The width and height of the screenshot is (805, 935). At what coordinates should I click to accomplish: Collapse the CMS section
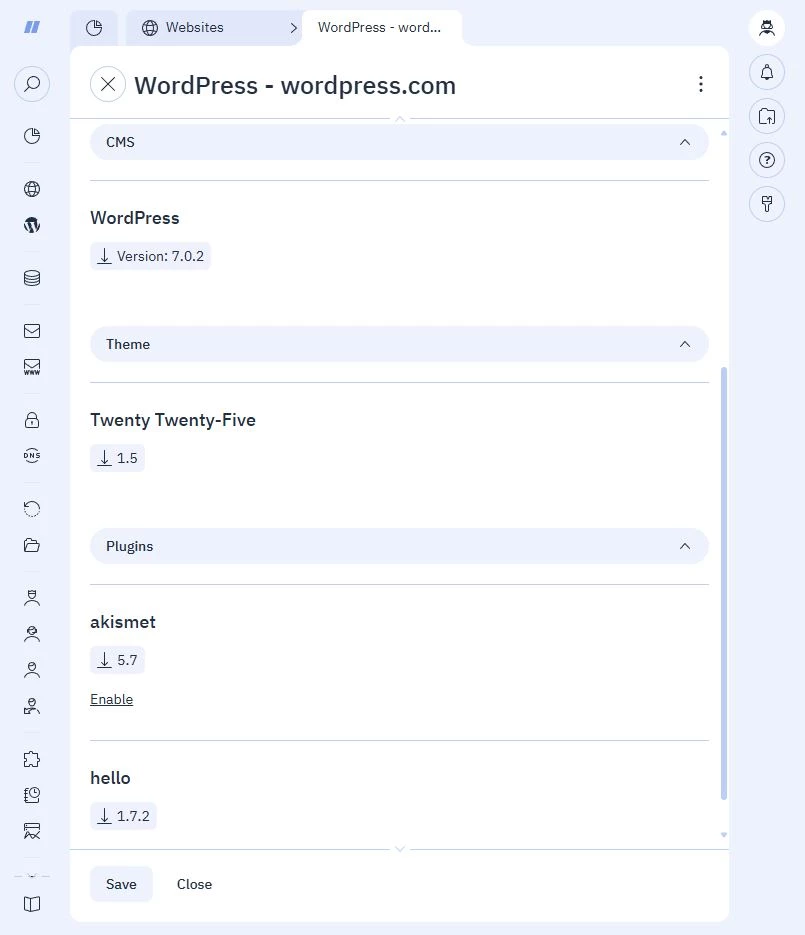(685, 142)
